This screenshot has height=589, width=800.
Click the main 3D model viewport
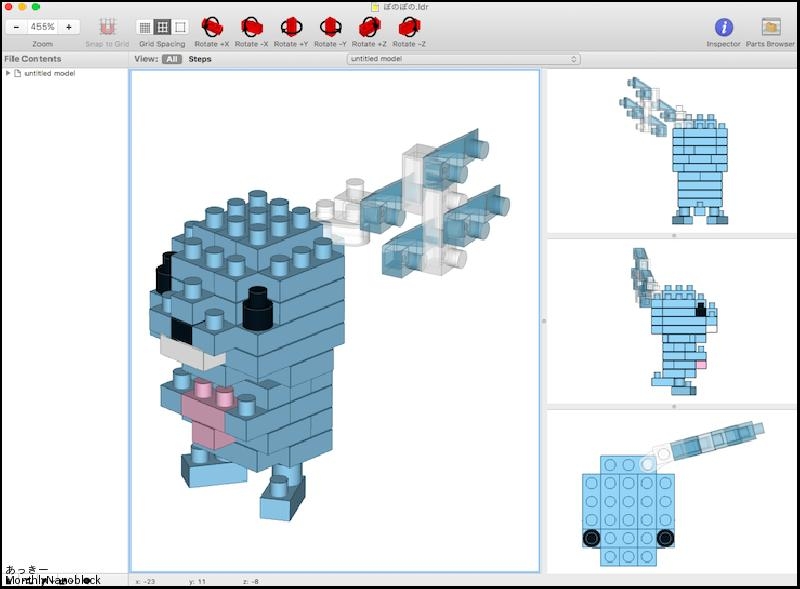tap(335, 321)
